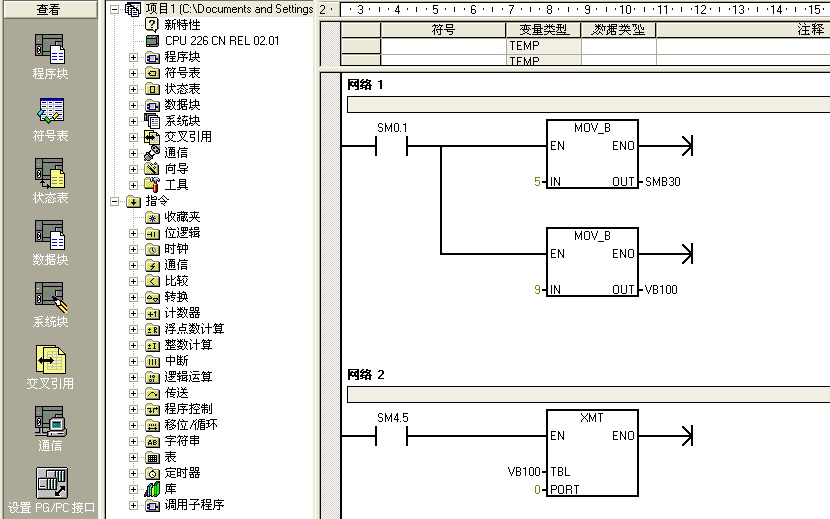Click the 时钟 clock instruction folder icon
The width and height of the screenshot is (830, 519).
pos(152,249)
